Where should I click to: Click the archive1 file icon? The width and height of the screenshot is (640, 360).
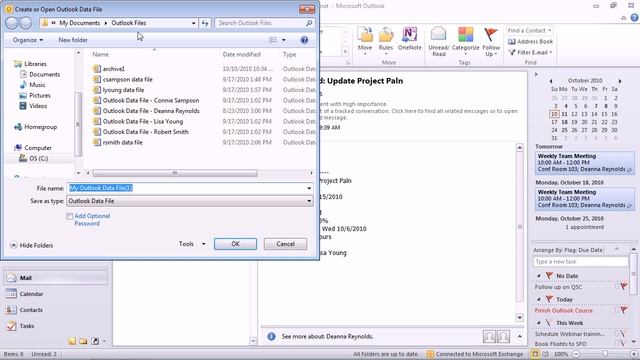coord(97,69)
